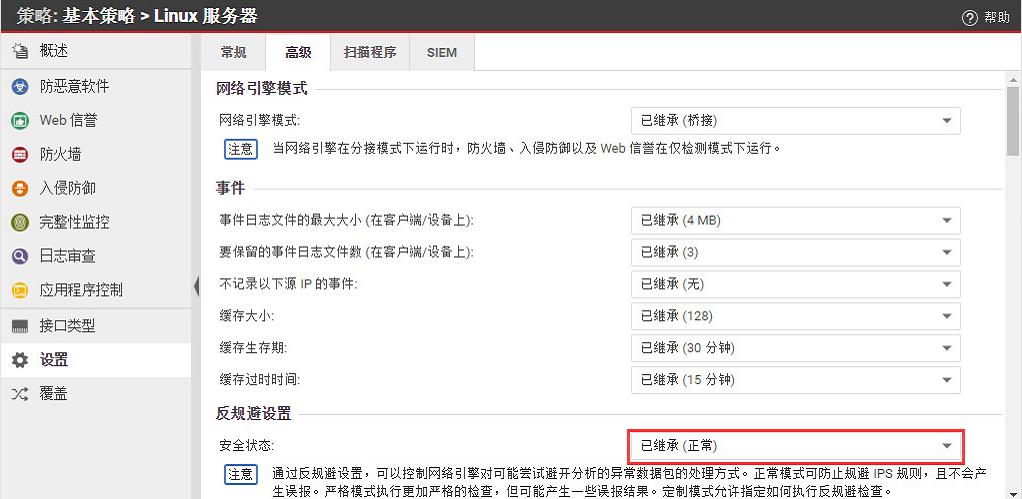1022x499 pixels.
Task: Open the 日志审查 log inspection icon
Action: (x=20, y=256)
